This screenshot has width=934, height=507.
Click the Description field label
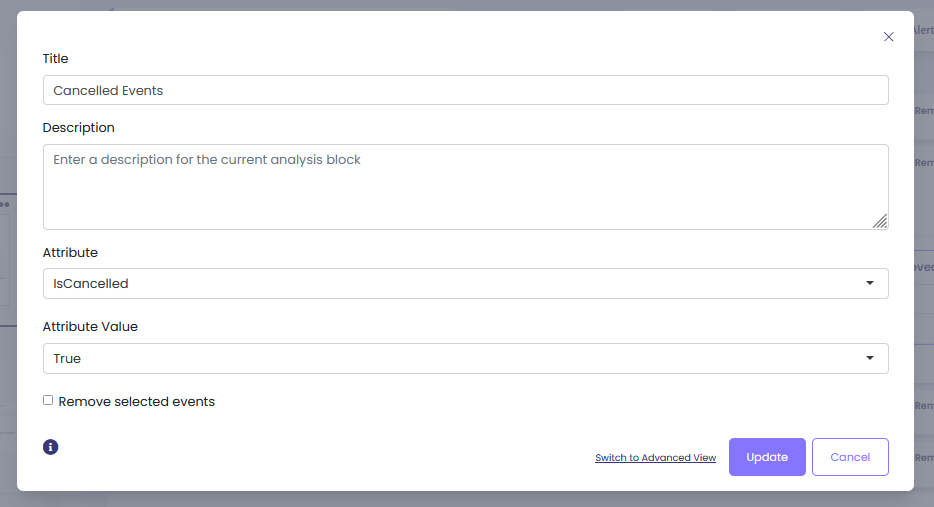[79, 127]
